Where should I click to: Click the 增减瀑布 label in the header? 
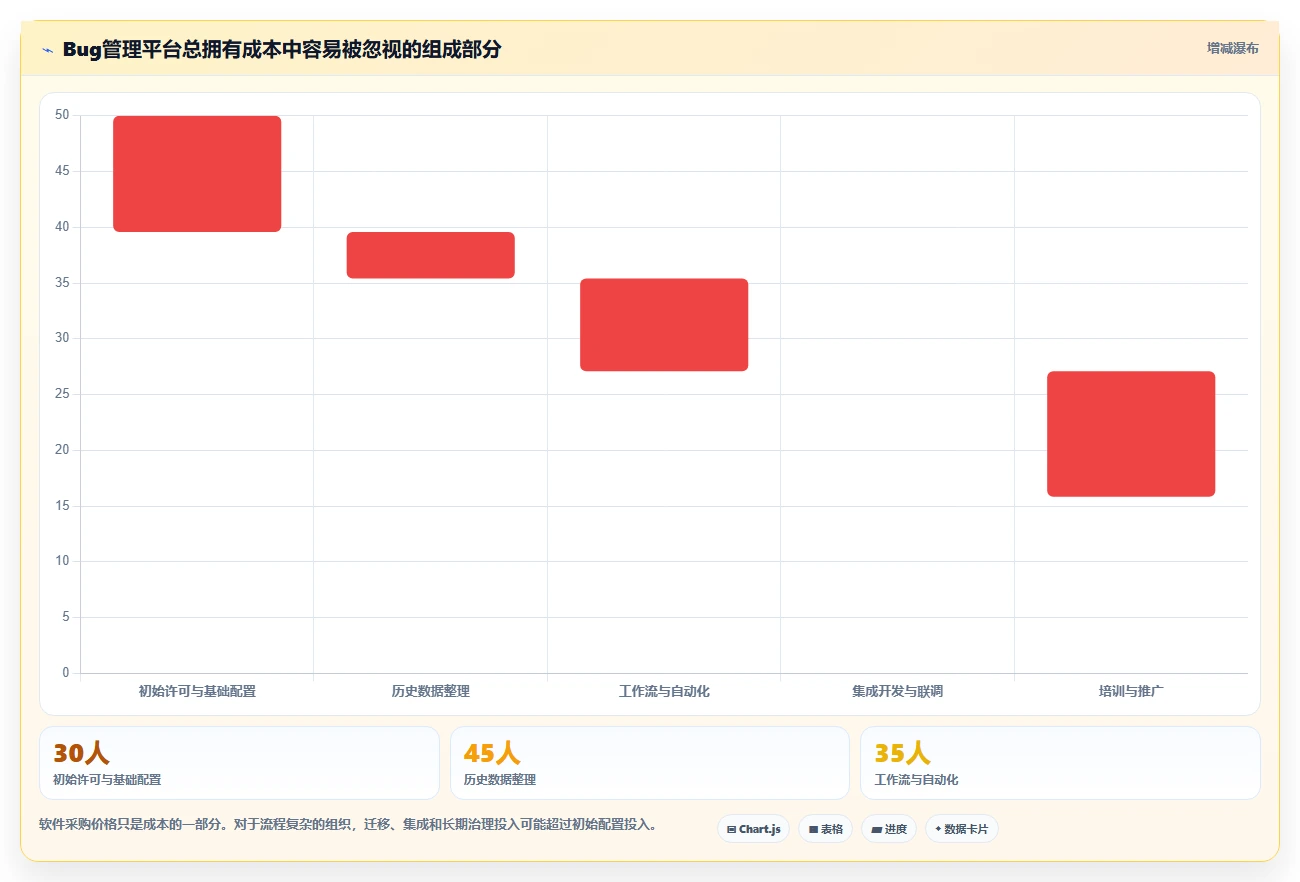(x=1233, y=48)
